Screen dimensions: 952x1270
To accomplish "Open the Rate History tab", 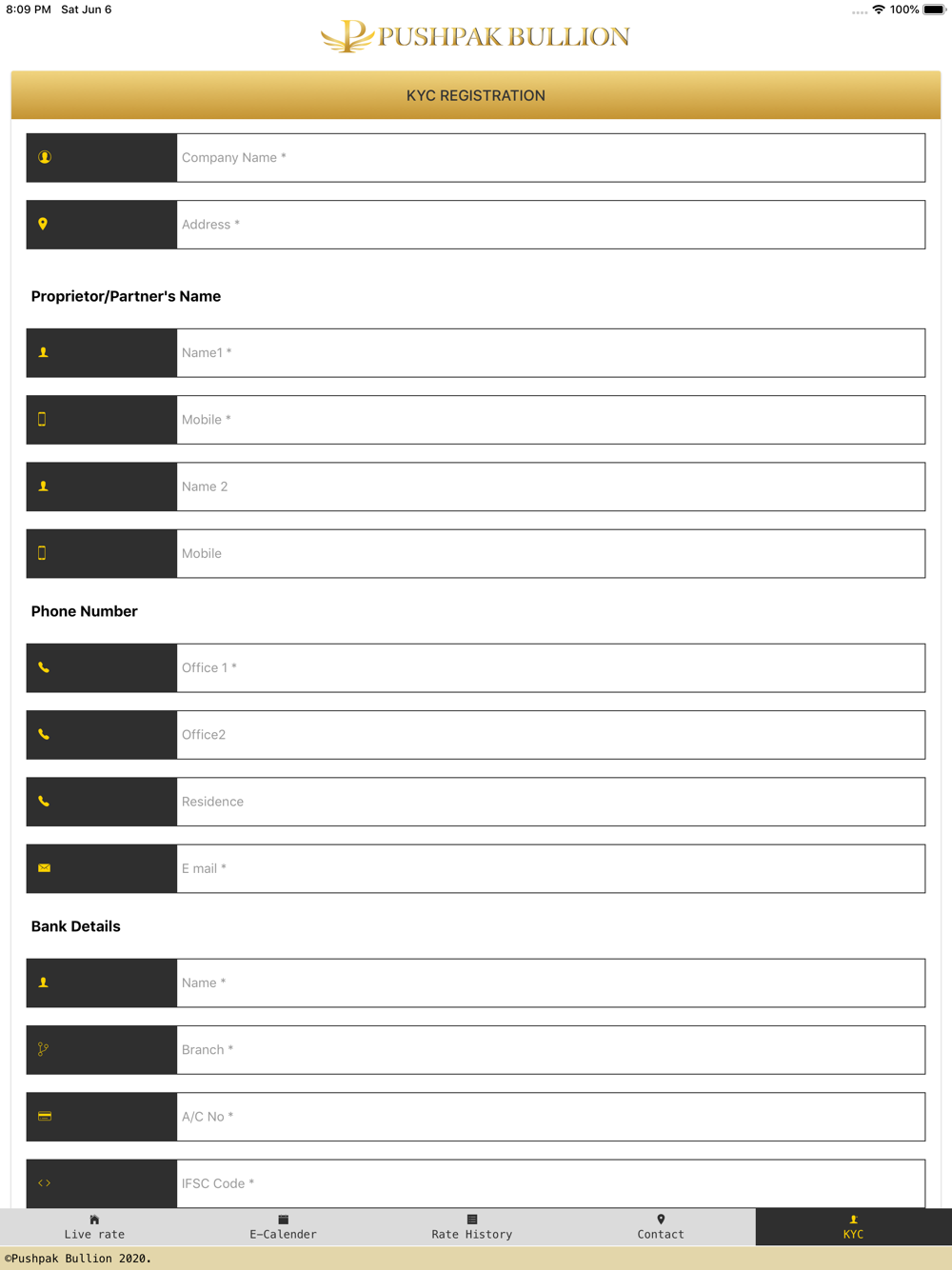I will pos(471,1227).
